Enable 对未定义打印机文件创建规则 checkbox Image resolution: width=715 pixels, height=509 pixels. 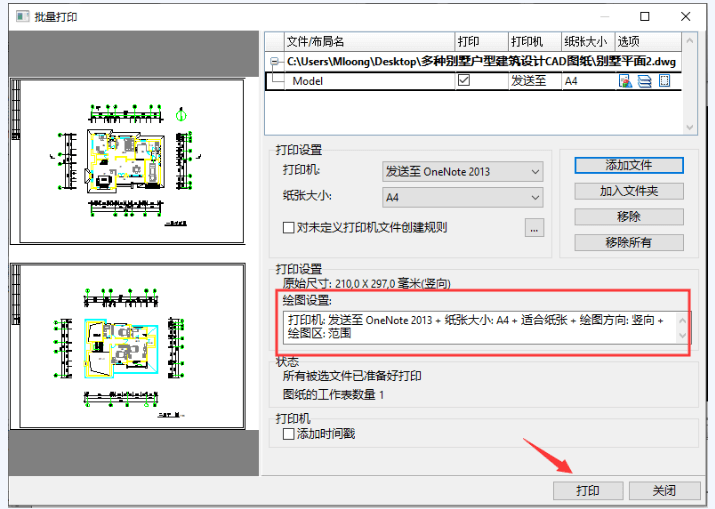[288, 227]
